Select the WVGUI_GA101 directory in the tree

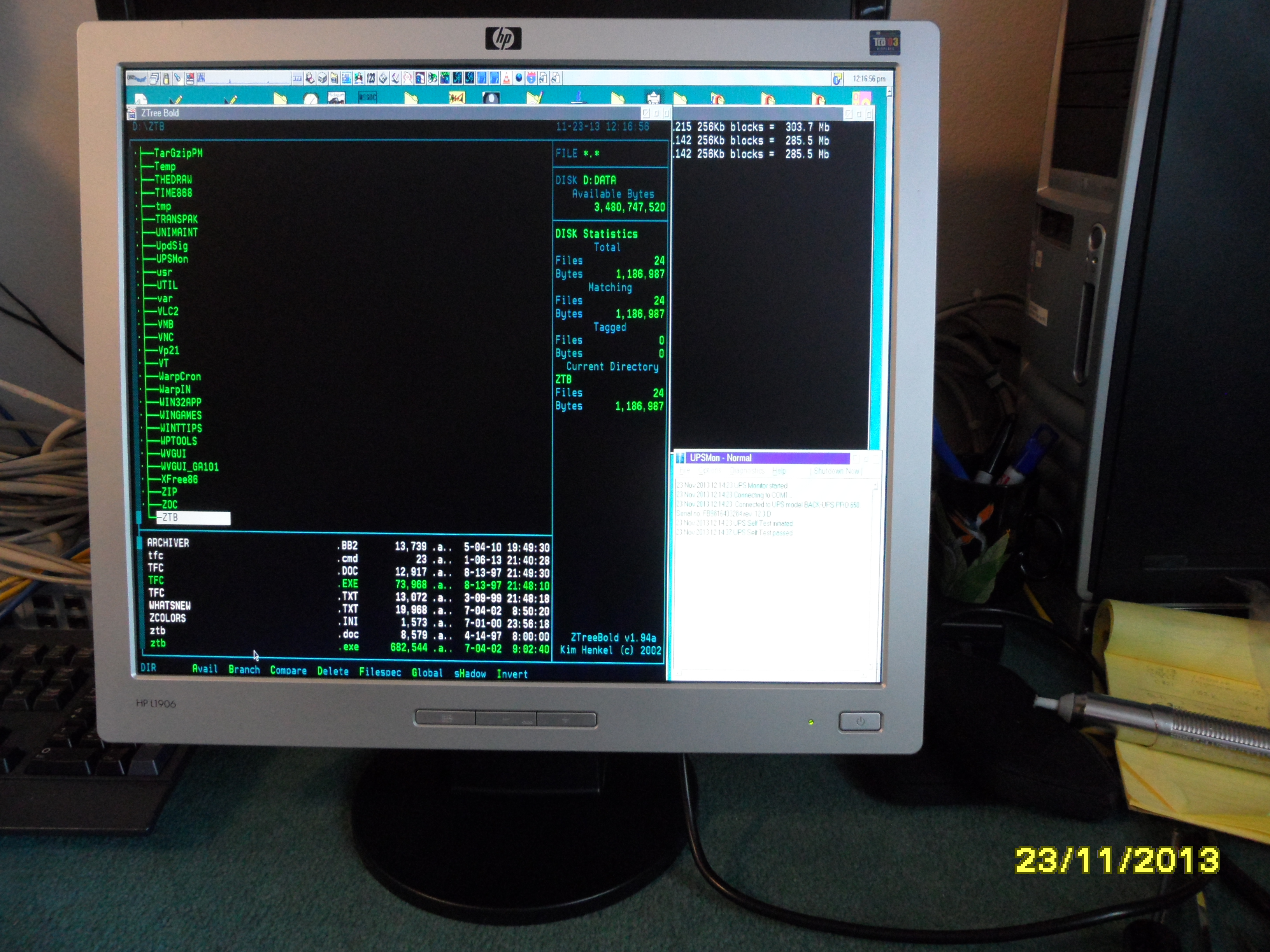(x=189, y=467)
